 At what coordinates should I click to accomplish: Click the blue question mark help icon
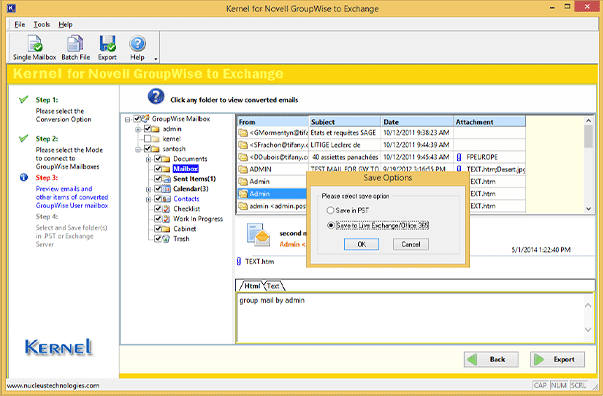tap(156, 97)
